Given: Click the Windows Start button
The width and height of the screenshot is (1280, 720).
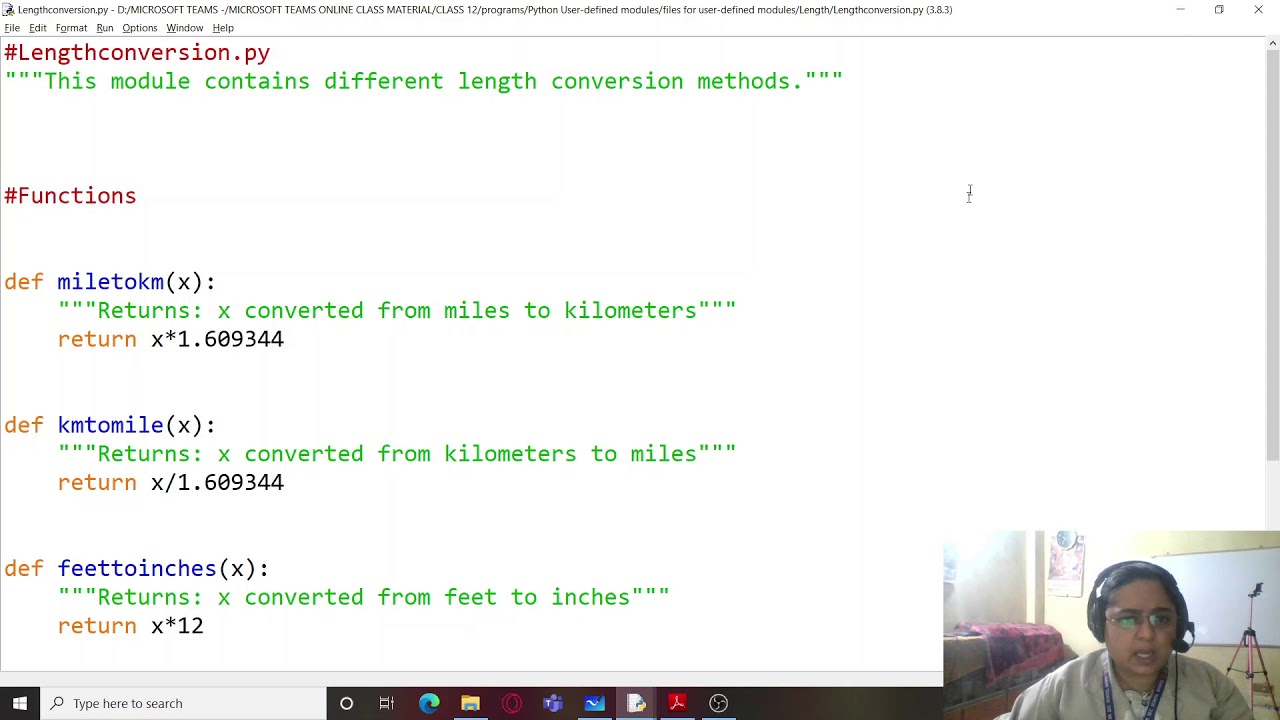Looking at the screenshot, I should tap(20, 703).
